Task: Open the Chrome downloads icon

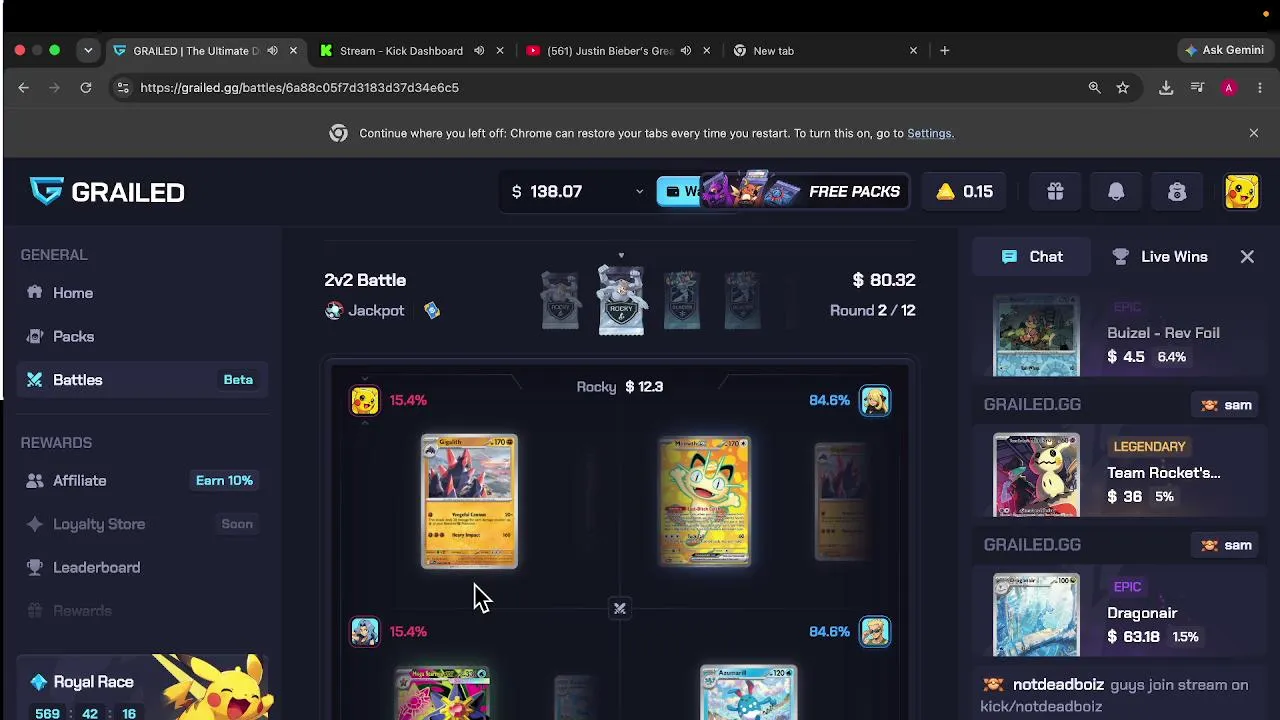Action: tap(1166, 88)
